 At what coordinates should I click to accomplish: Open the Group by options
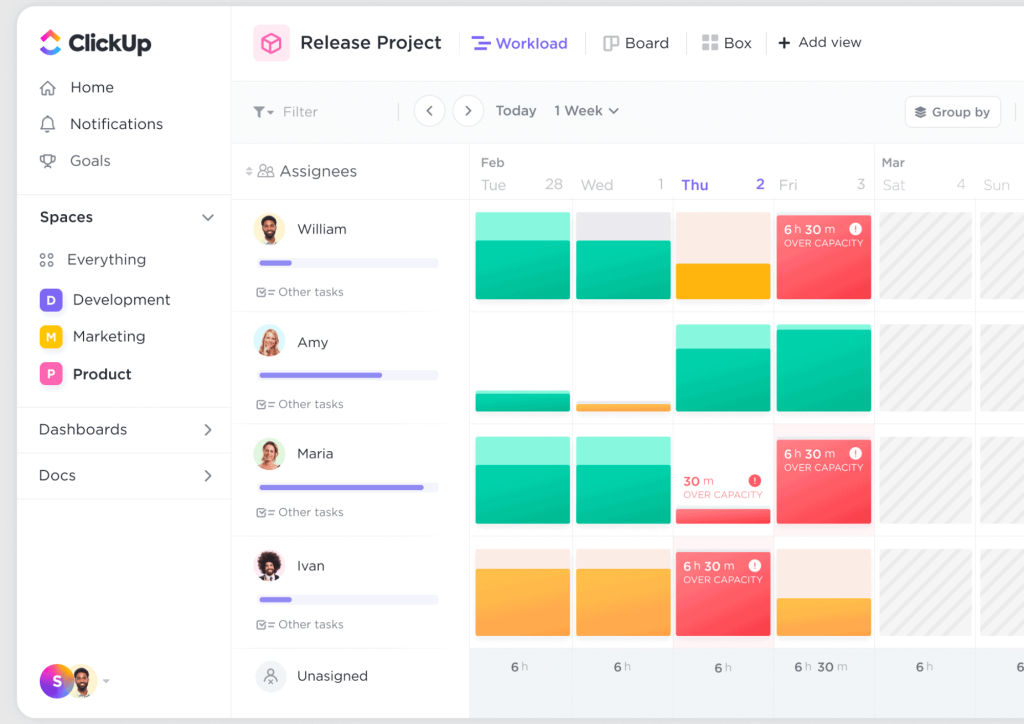coord(952,111)
